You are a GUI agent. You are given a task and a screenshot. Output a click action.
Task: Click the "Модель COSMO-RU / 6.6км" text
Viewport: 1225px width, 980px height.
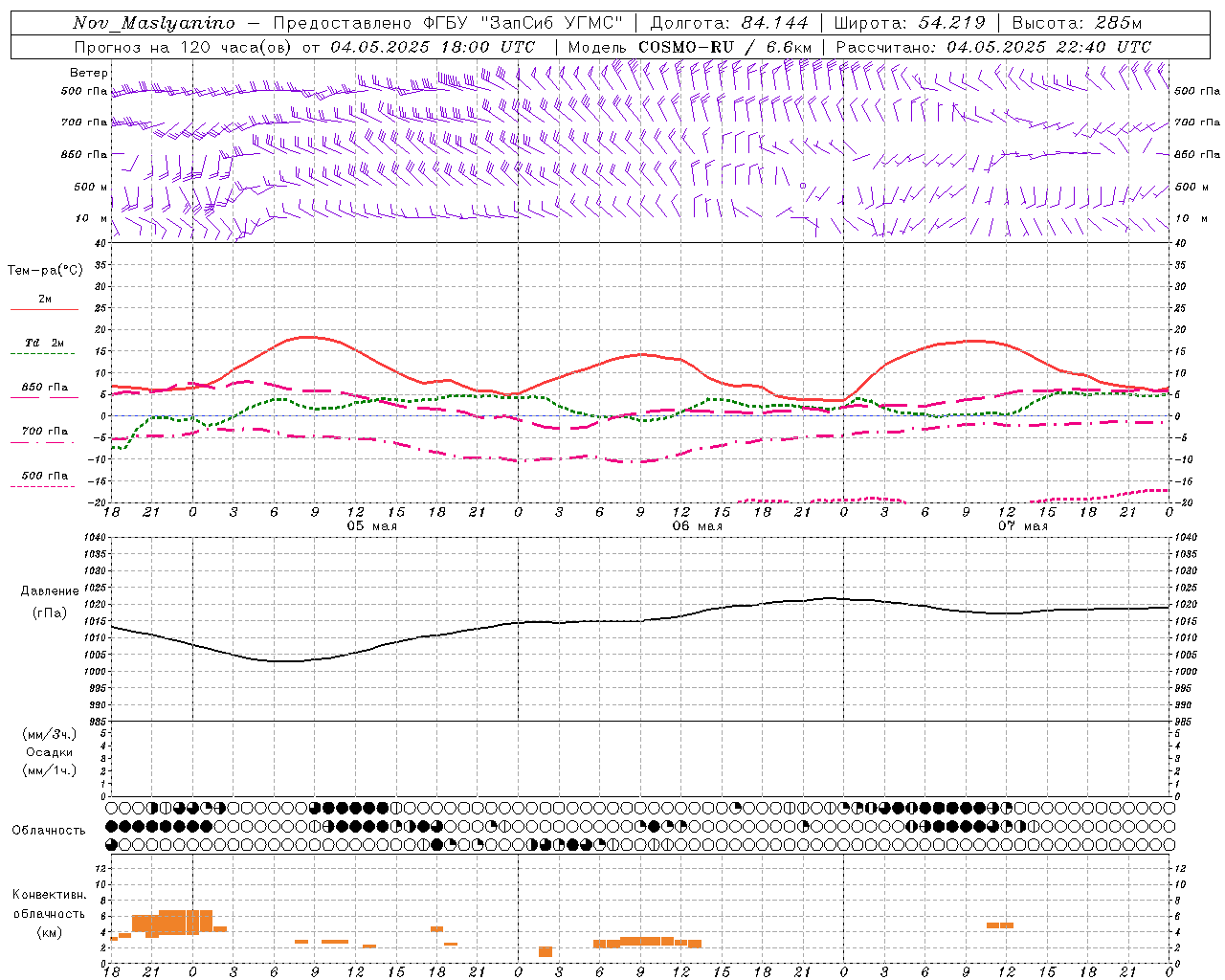point(690,47)
